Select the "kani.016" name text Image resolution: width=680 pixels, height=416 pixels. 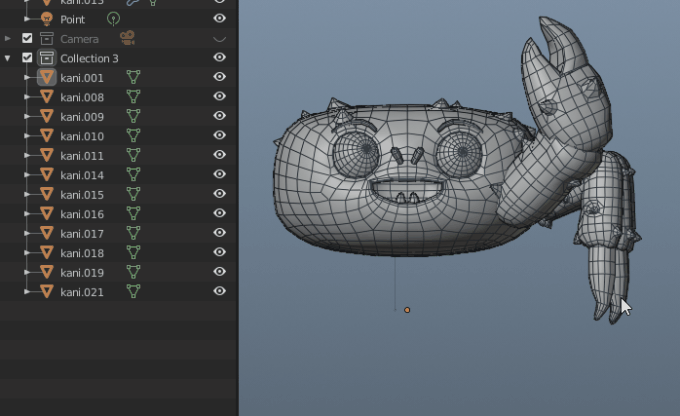(x=82, y=214)
